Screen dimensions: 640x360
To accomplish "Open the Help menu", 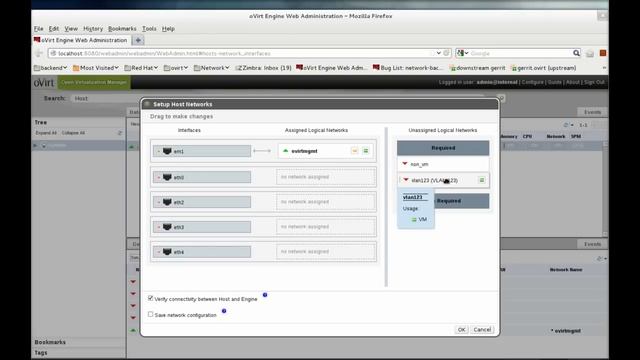I will (168, 29).
